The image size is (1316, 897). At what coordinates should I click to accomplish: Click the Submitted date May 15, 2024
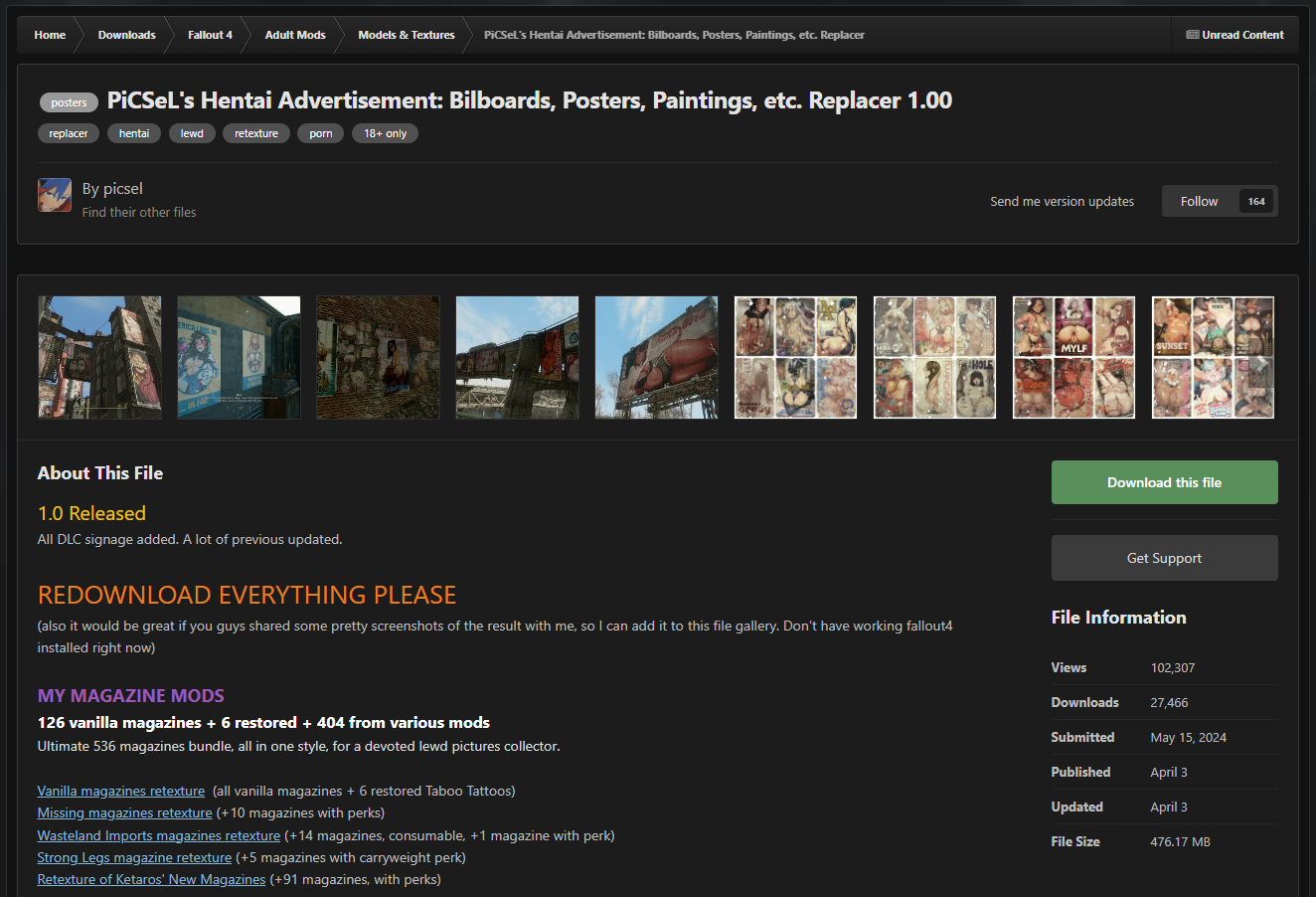[x=1189, y=737]
